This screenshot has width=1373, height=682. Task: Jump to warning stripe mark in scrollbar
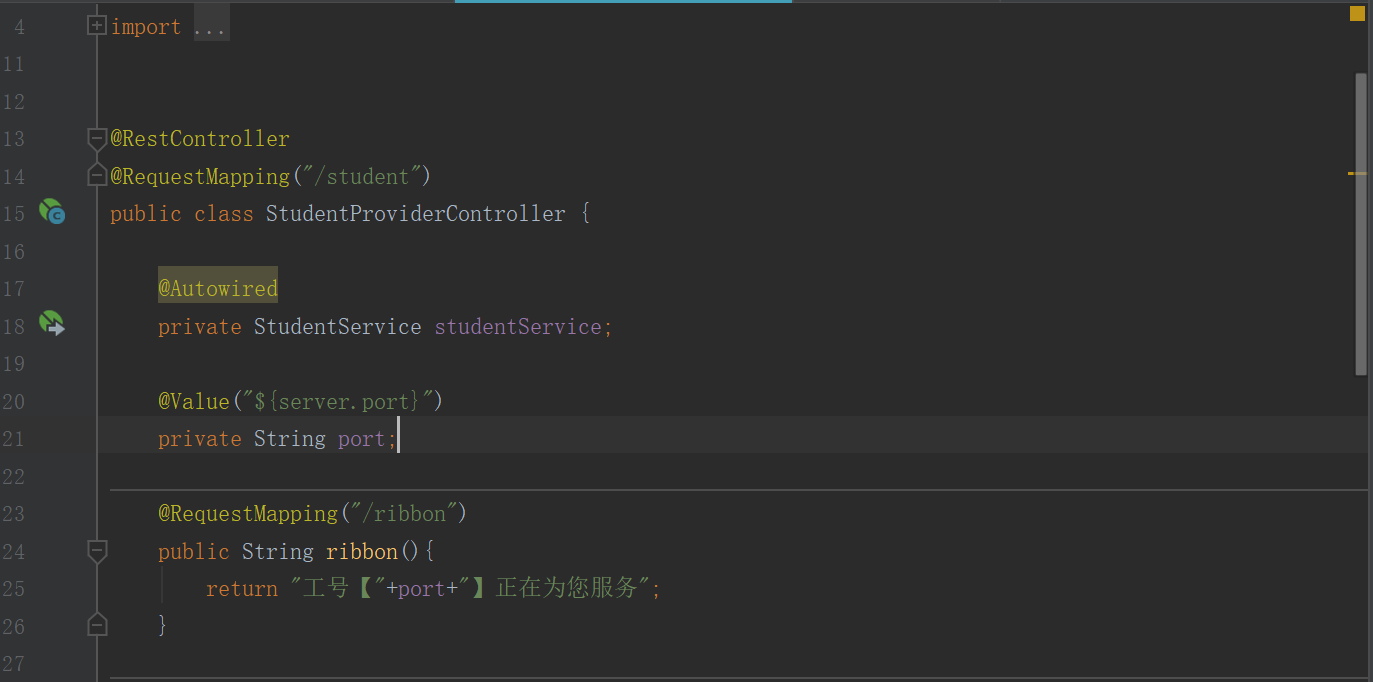(x=1357, y=174)
